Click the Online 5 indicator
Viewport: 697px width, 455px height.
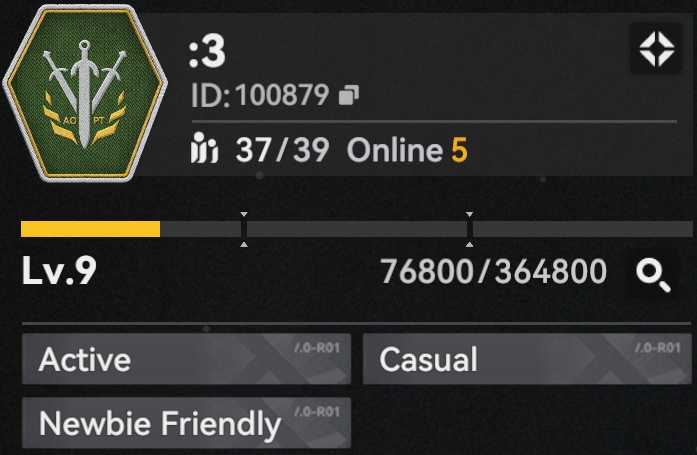(x=407, y=150)
